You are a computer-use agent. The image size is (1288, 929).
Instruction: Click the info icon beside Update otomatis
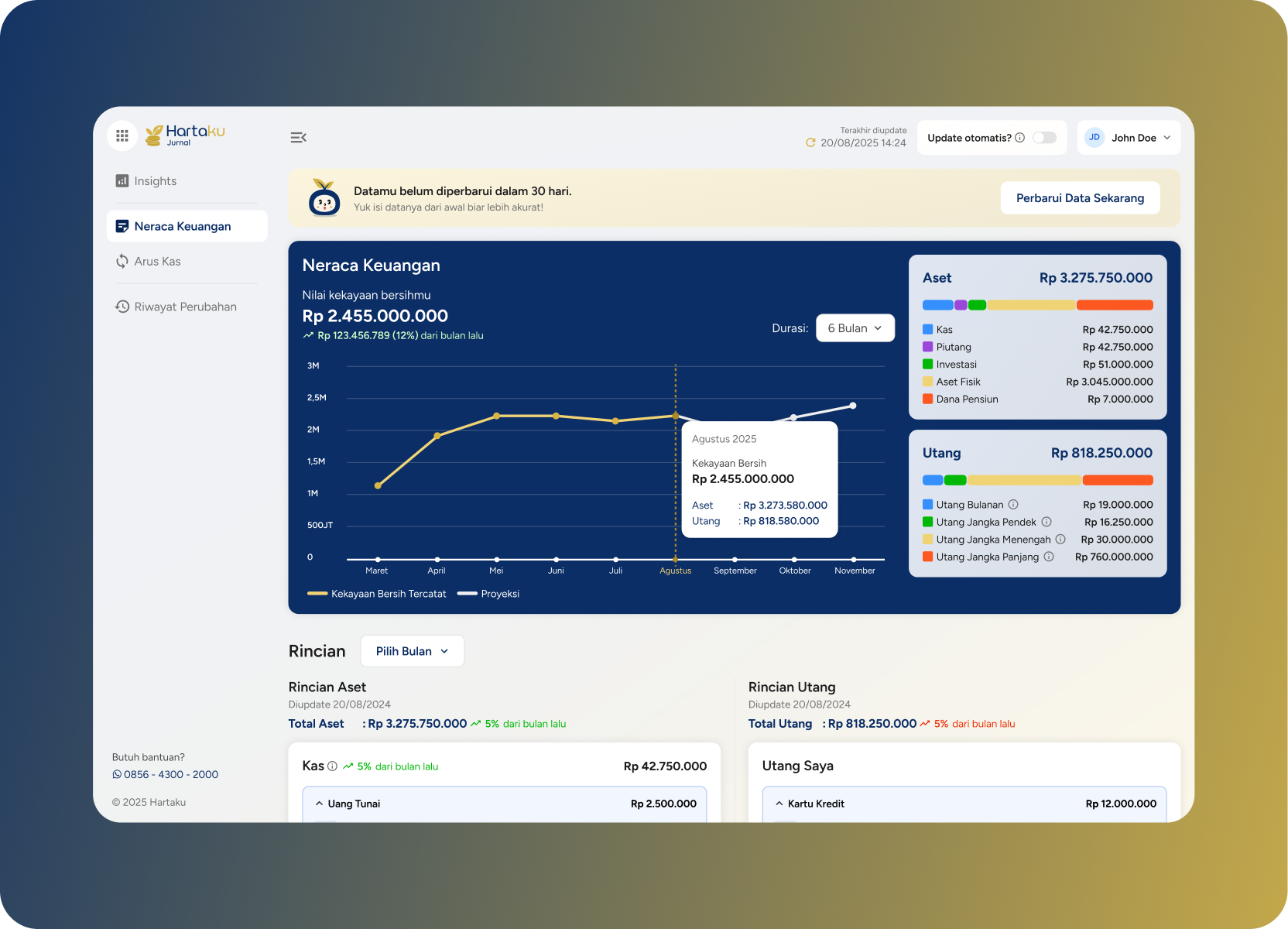click(x=1019, y=138)
